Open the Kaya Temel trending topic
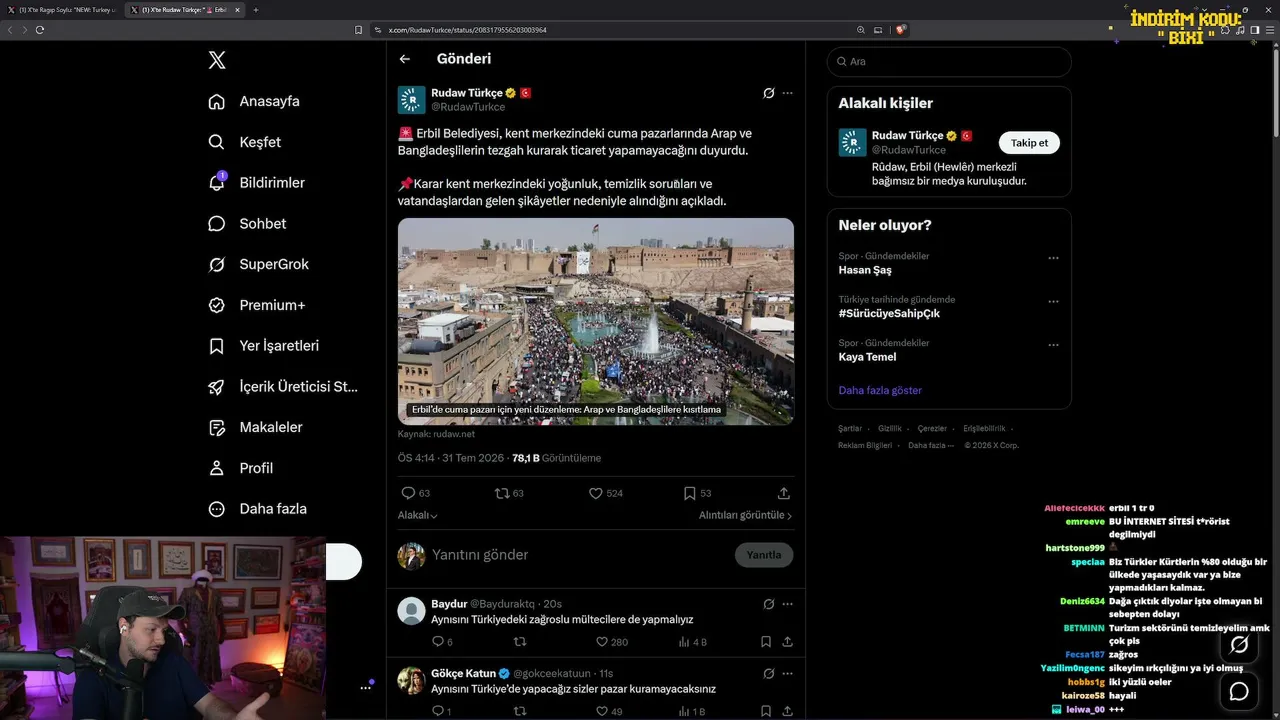Screen dimensions: 1280x720 click(867, 357)
